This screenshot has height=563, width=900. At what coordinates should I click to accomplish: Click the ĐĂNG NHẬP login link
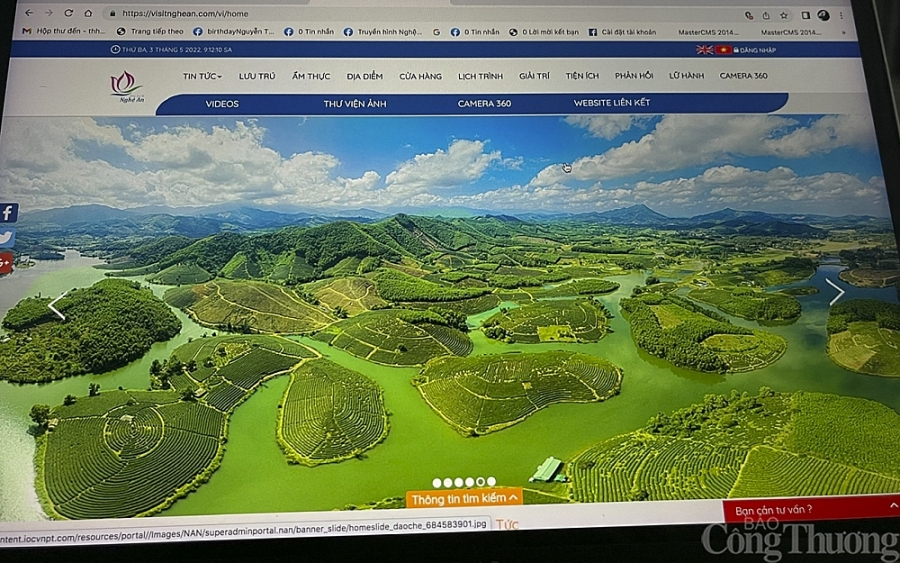[x=758, y=50]
